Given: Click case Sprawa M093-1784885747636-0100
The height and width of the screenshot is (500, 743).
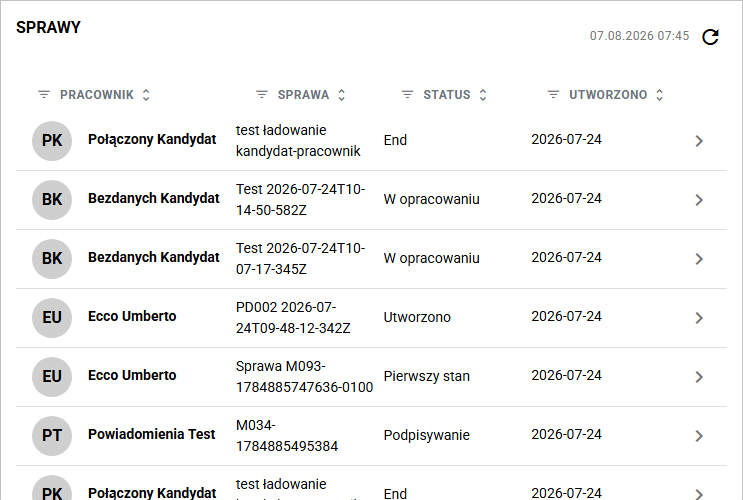Looking at the screenshot, I should point(304,377).
